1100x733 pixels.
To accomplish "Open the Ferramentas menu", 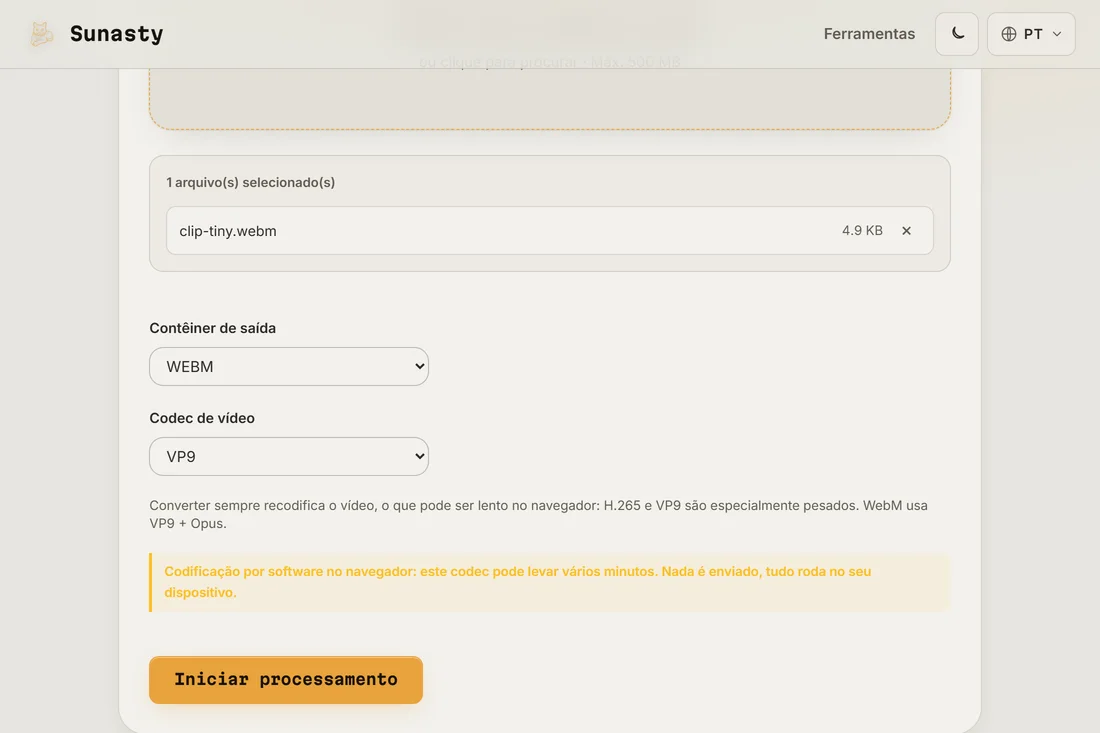I will point(869,34).
